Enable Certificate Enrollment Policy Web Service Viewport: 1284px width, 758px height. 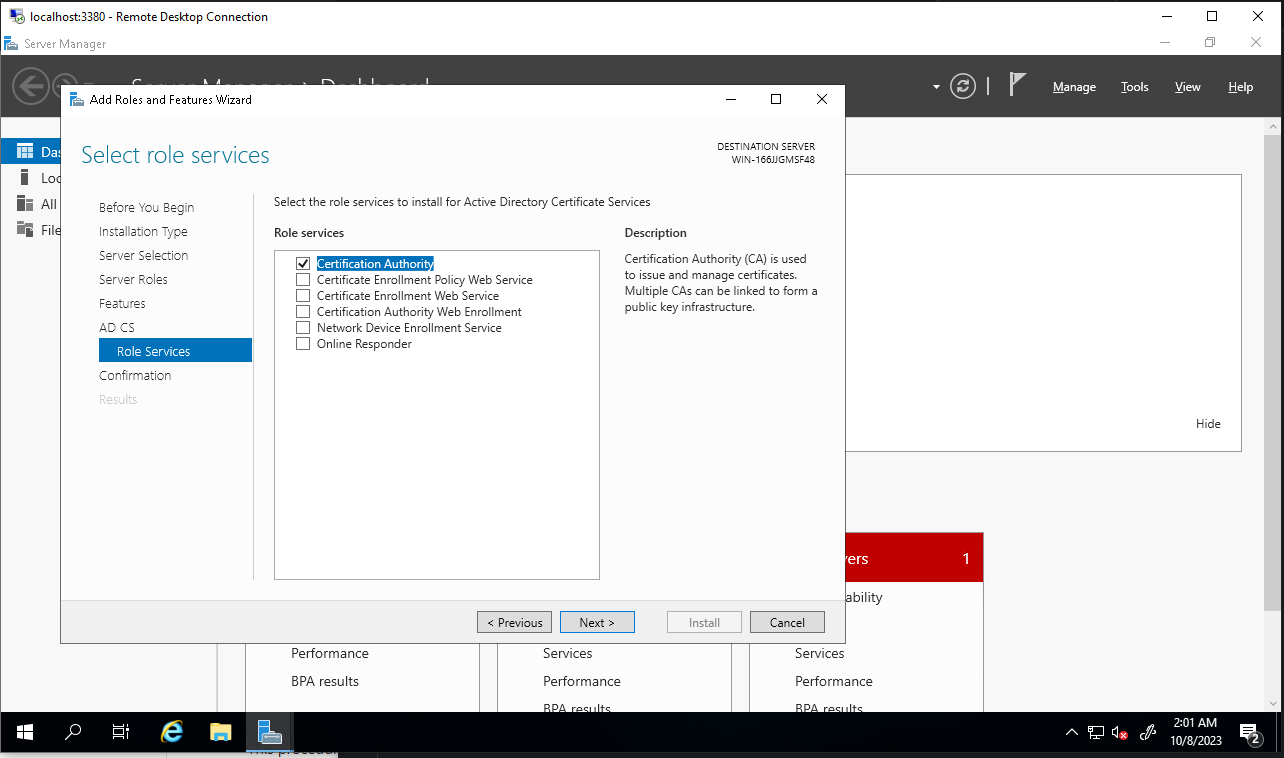pos(303,280)
